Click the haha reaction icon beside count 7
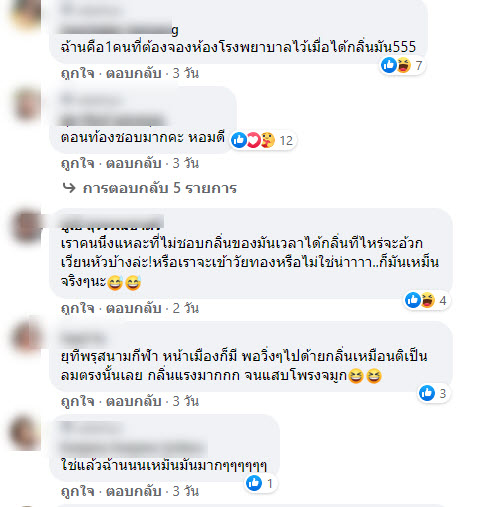The image size is (486, 507). point(403,65)
